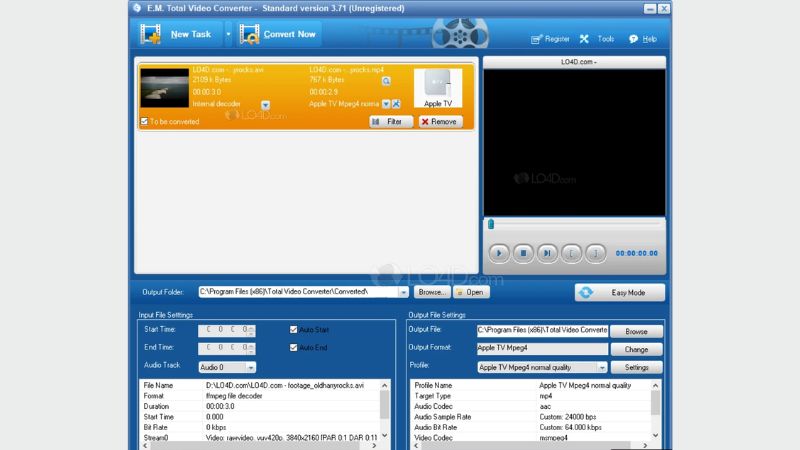
Task: Click the output info scroll-down arrow
Action: coord(656,435)
